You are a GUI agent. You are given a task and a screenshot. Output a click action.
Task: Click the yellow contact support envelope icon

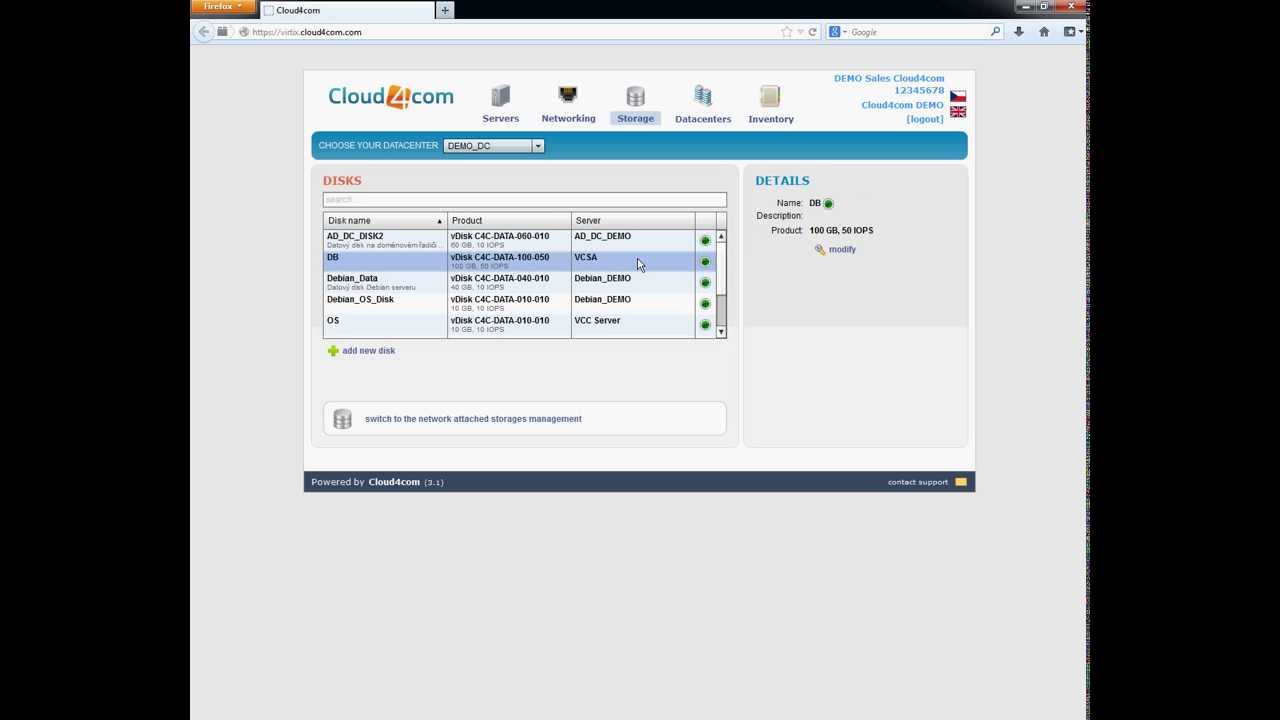point(961,482)
